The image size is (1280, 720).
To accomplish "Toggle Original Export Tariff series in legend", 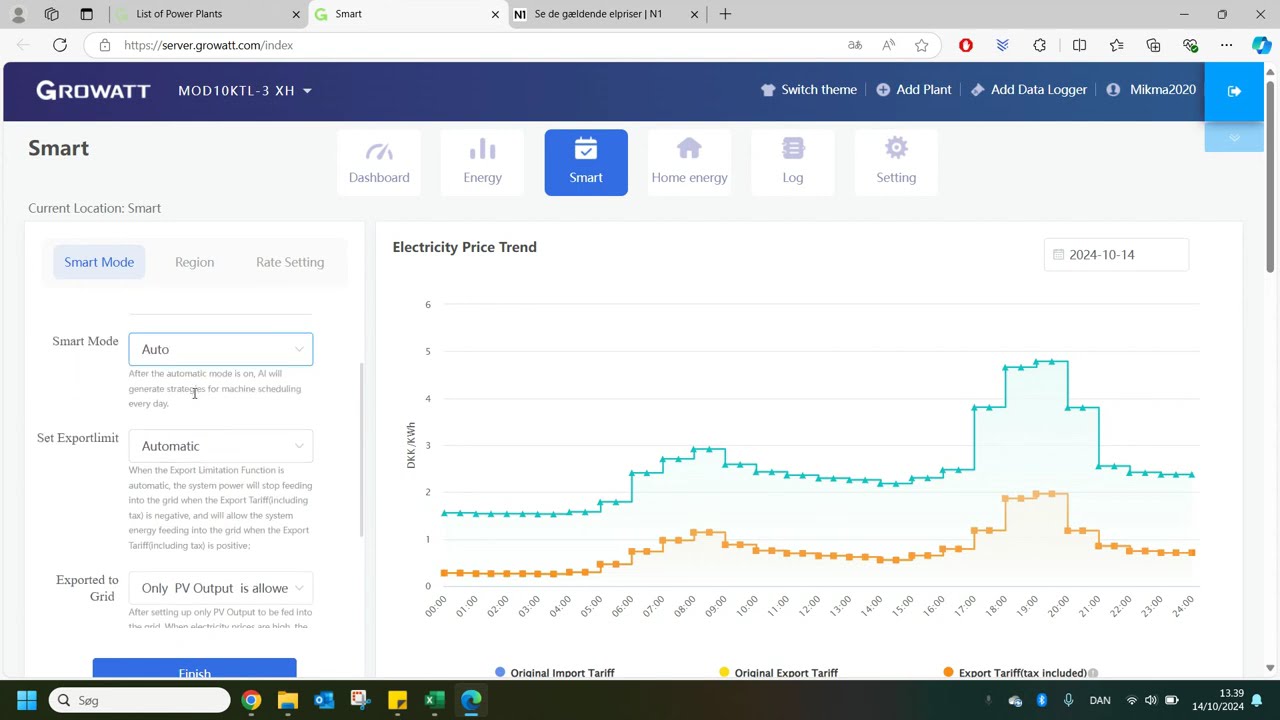I will (x=779, y=673).
